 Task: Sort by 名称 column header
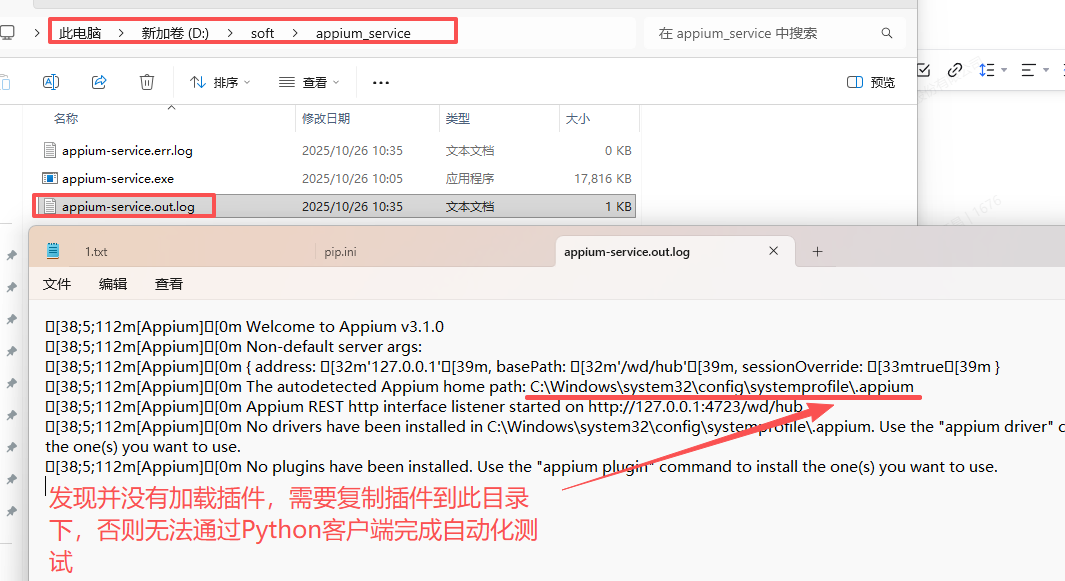click(66, 118)
